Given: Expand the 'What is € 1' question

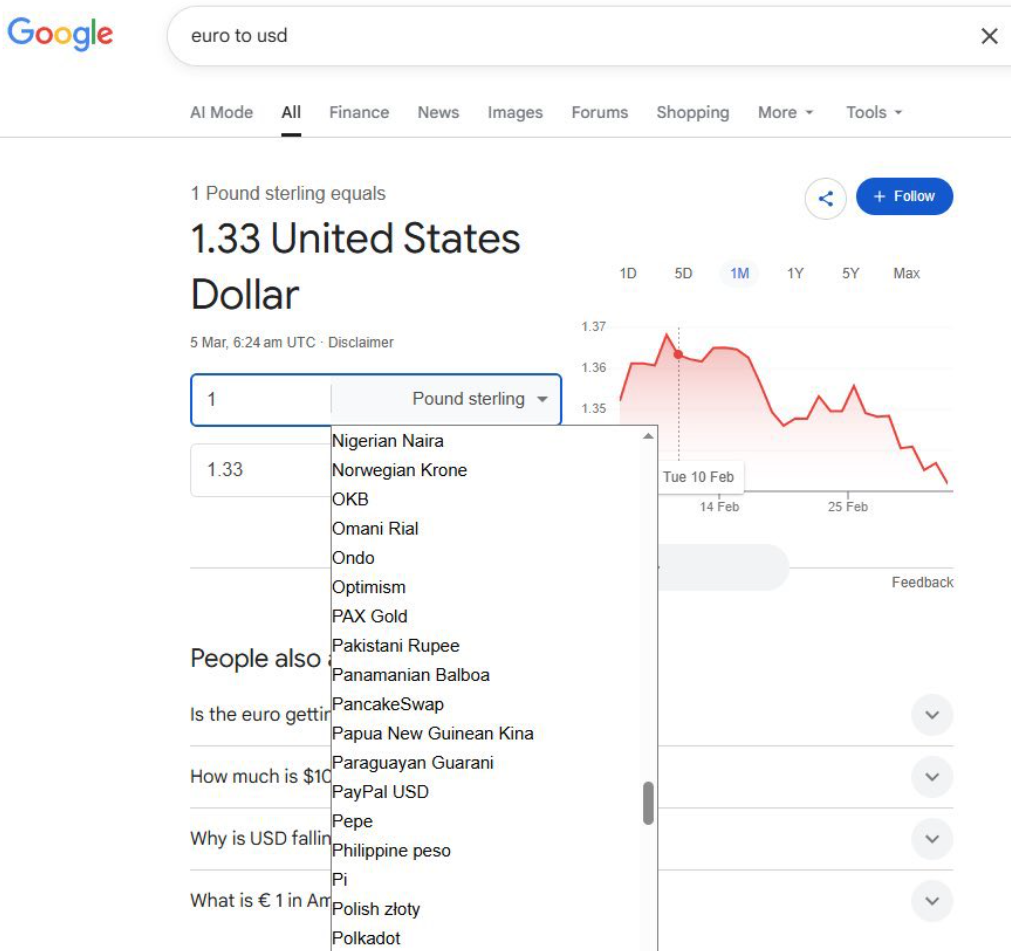Looking at the screenshot, I should (x=932, y=901).
